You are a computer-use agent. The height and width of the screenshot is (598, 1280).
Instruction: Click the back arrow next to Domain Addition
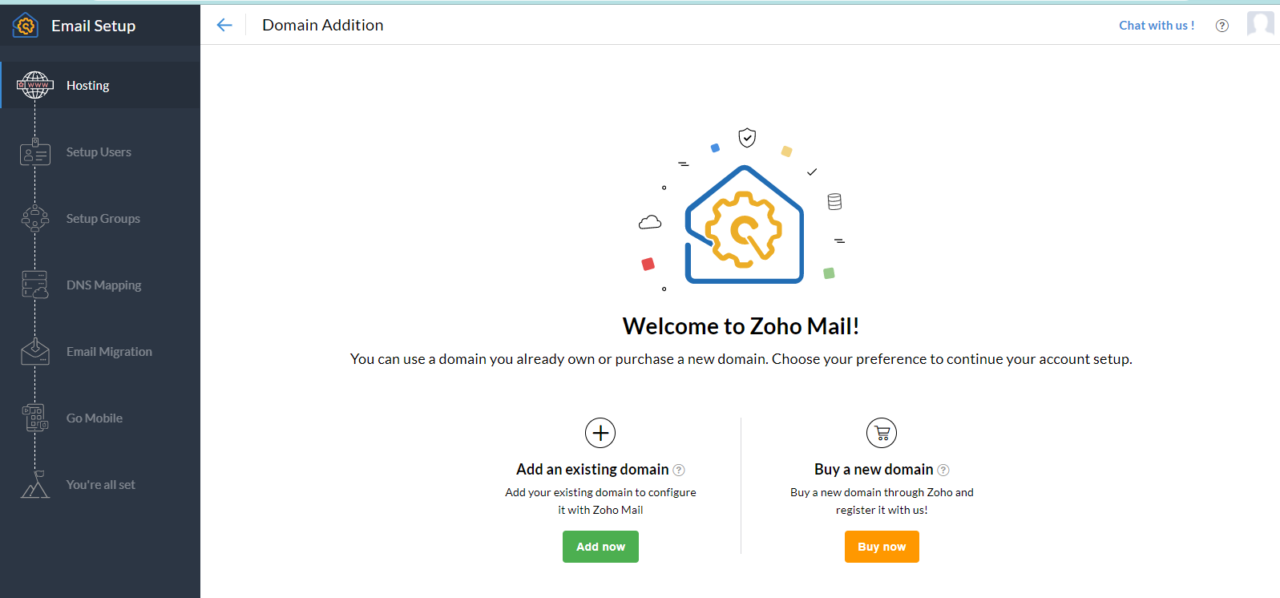point(223,25)
